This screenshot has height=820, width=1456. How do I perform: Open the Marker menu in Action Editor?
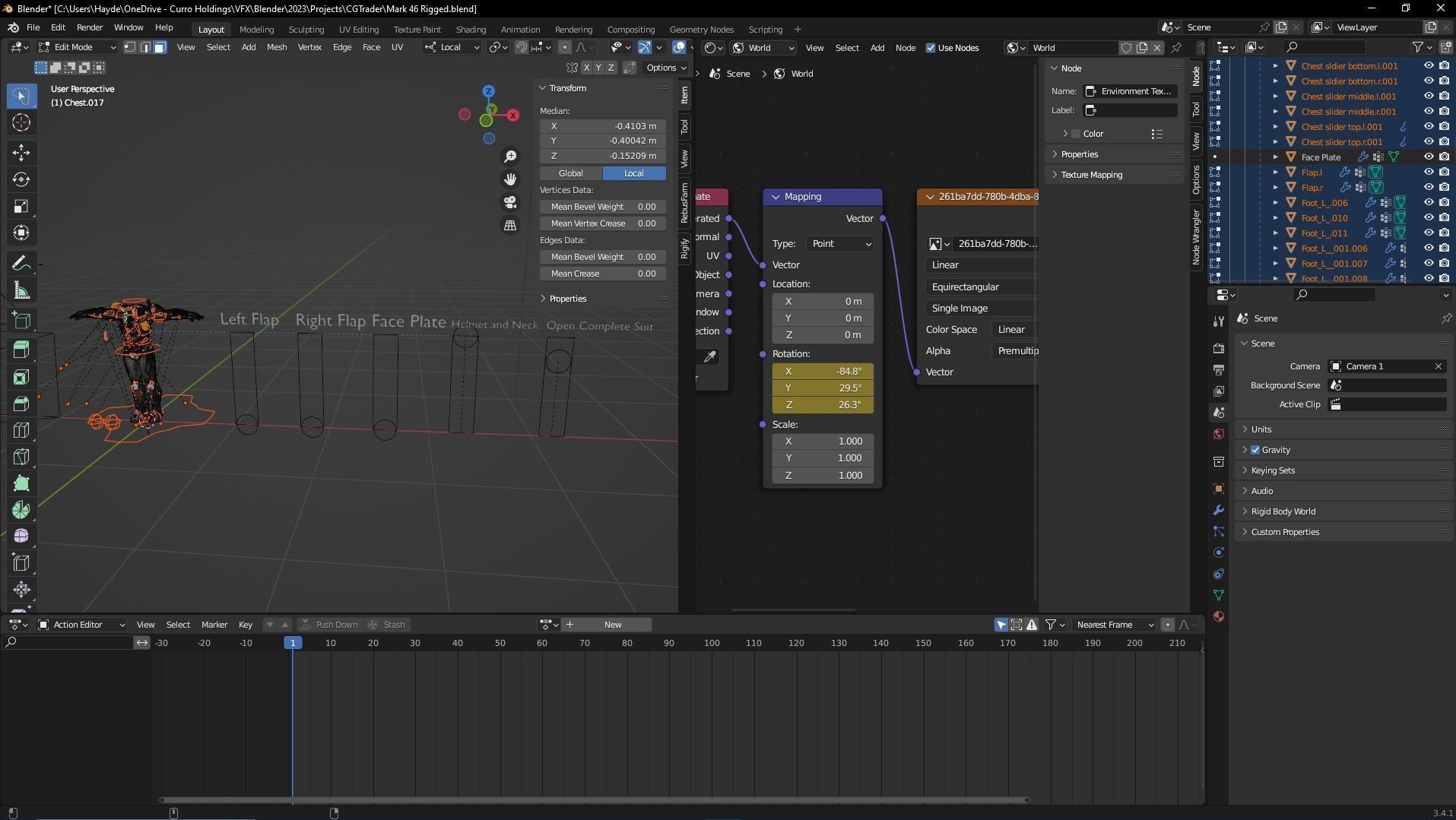point(214,625)
